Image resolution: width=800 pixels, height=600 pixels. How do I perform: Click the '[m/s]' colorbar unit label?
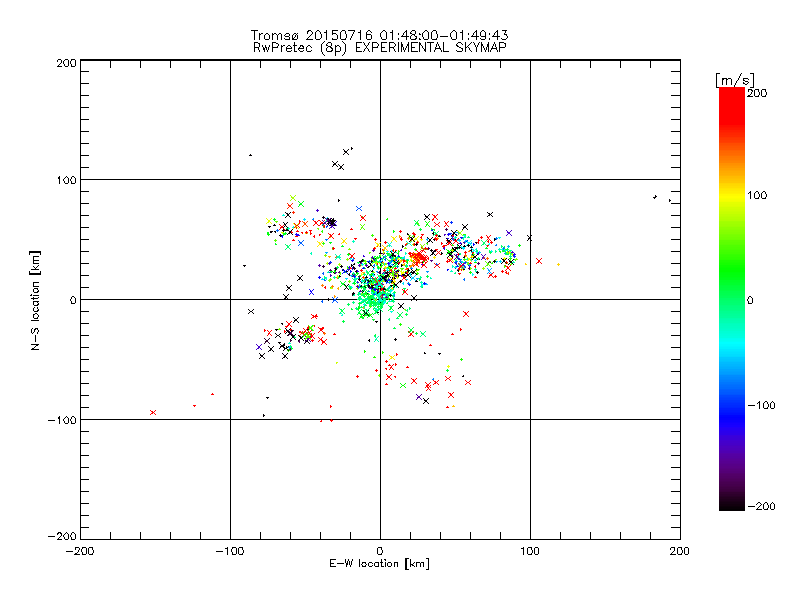pyautogui.click(x=735, y=80)
